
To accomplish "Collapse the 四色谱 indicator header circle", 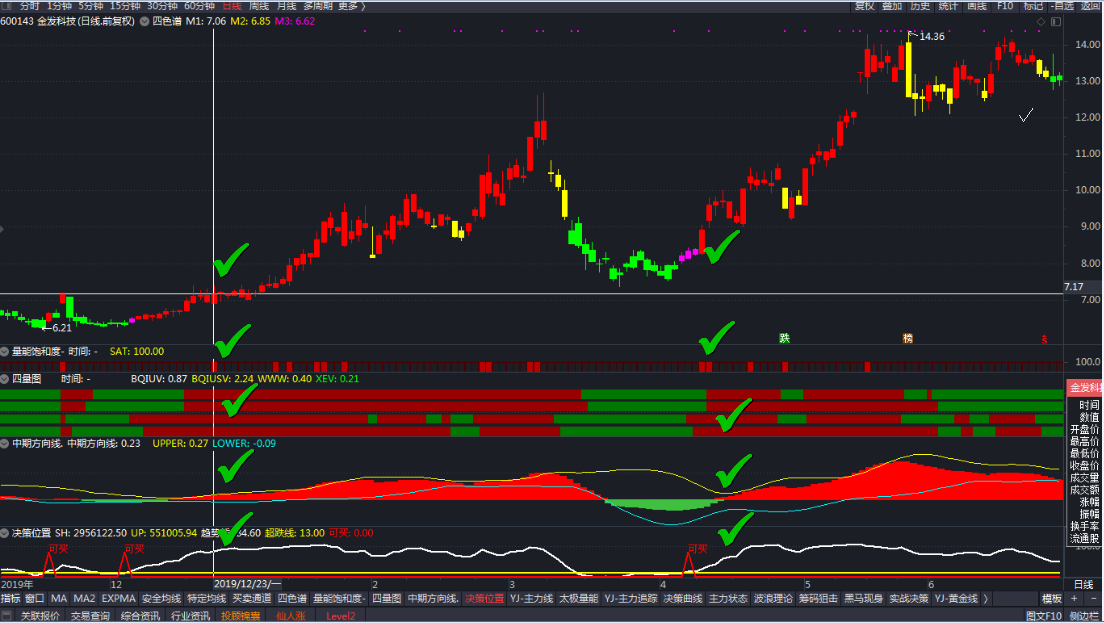I will 145,21.
